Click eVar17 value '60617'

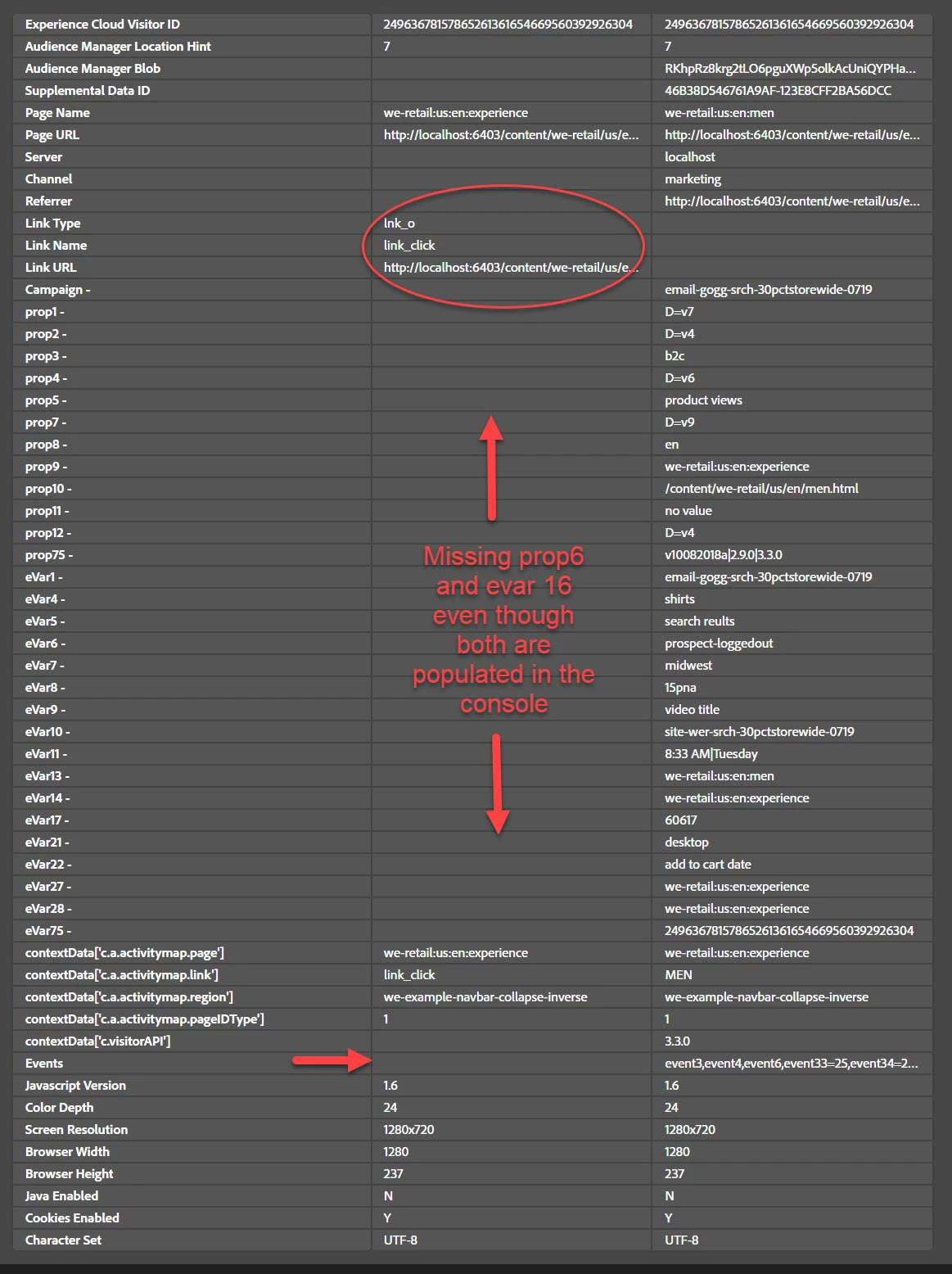click(x=680, y=820)
